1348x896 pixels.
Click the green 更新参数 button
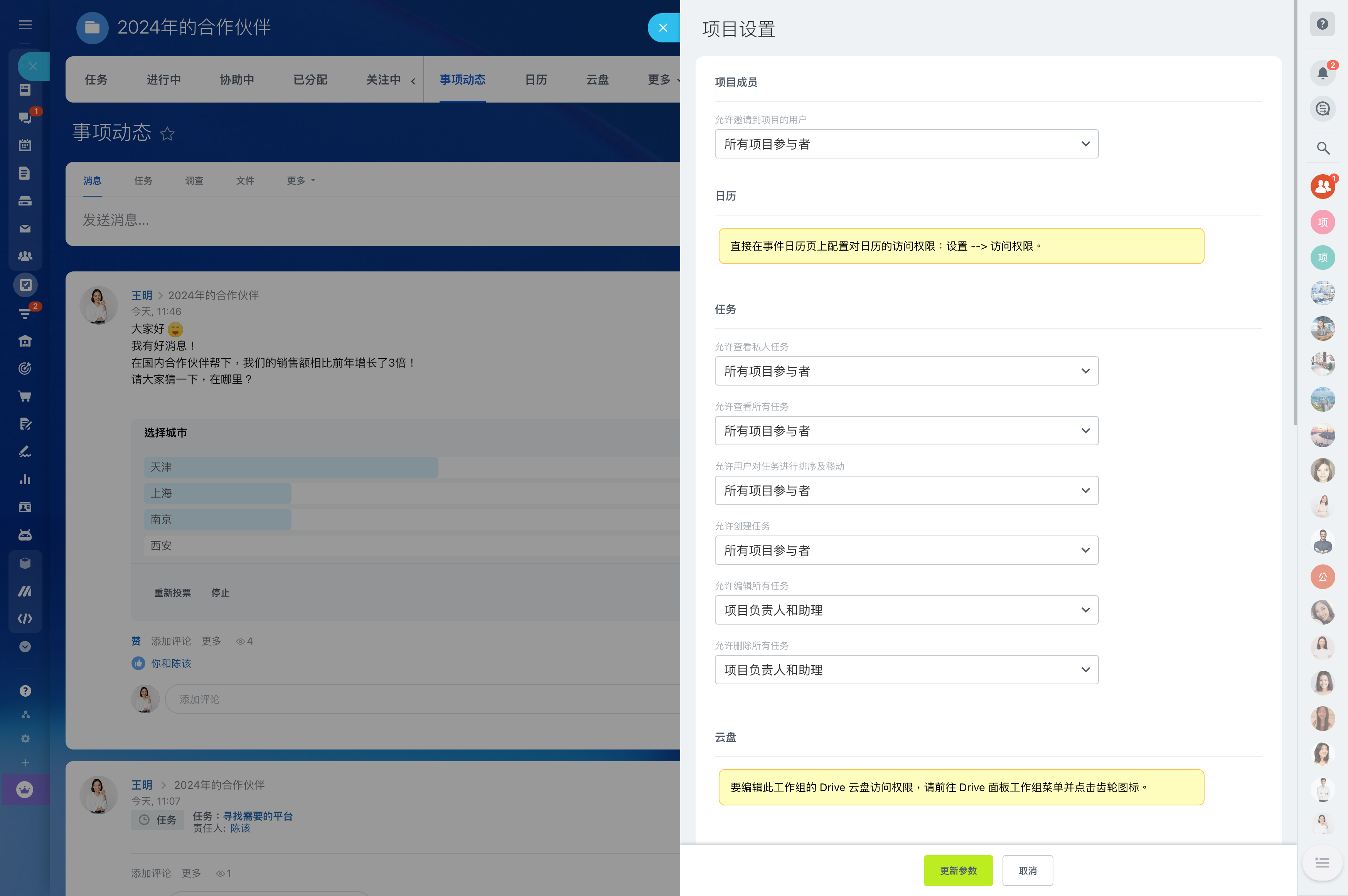[x=958, y=870]
